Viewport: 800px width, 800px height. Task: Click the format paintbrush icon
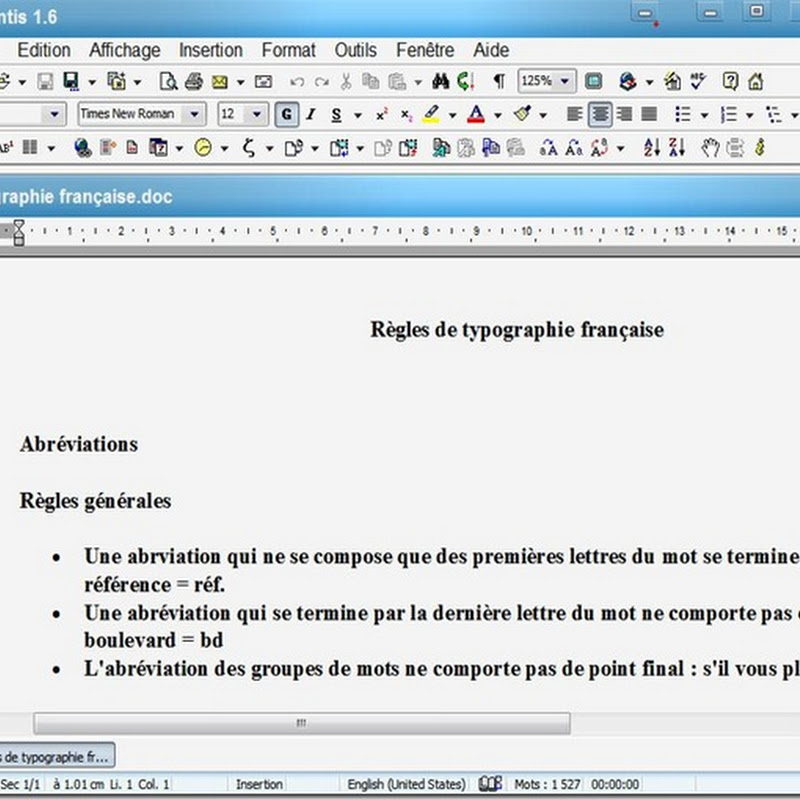coord(523,114)
